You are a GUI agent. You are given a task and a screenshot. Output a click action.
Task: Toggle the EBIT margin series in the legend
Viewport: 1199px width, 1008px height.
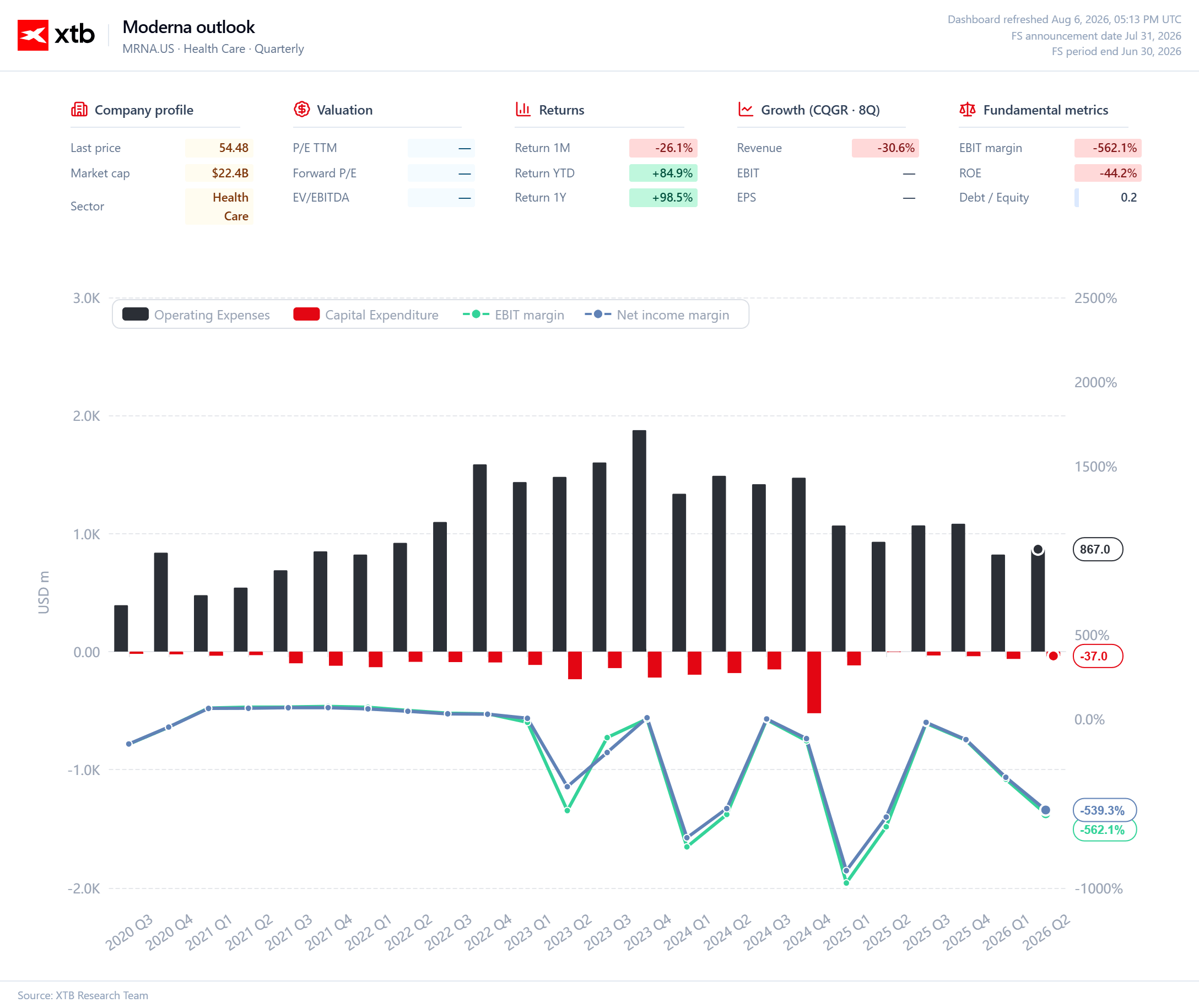click(x=513, y=315)
